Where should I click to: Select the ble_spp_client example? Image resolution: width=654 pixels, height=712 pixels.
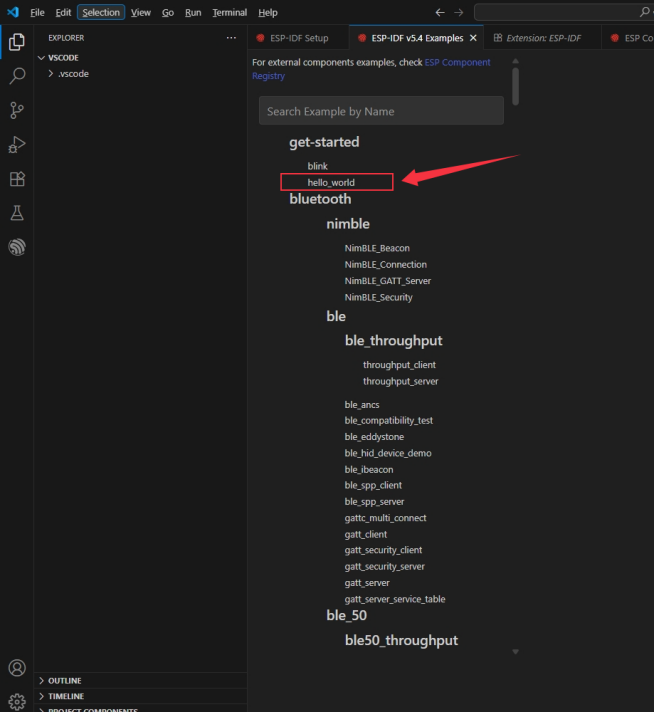point(373,485)
